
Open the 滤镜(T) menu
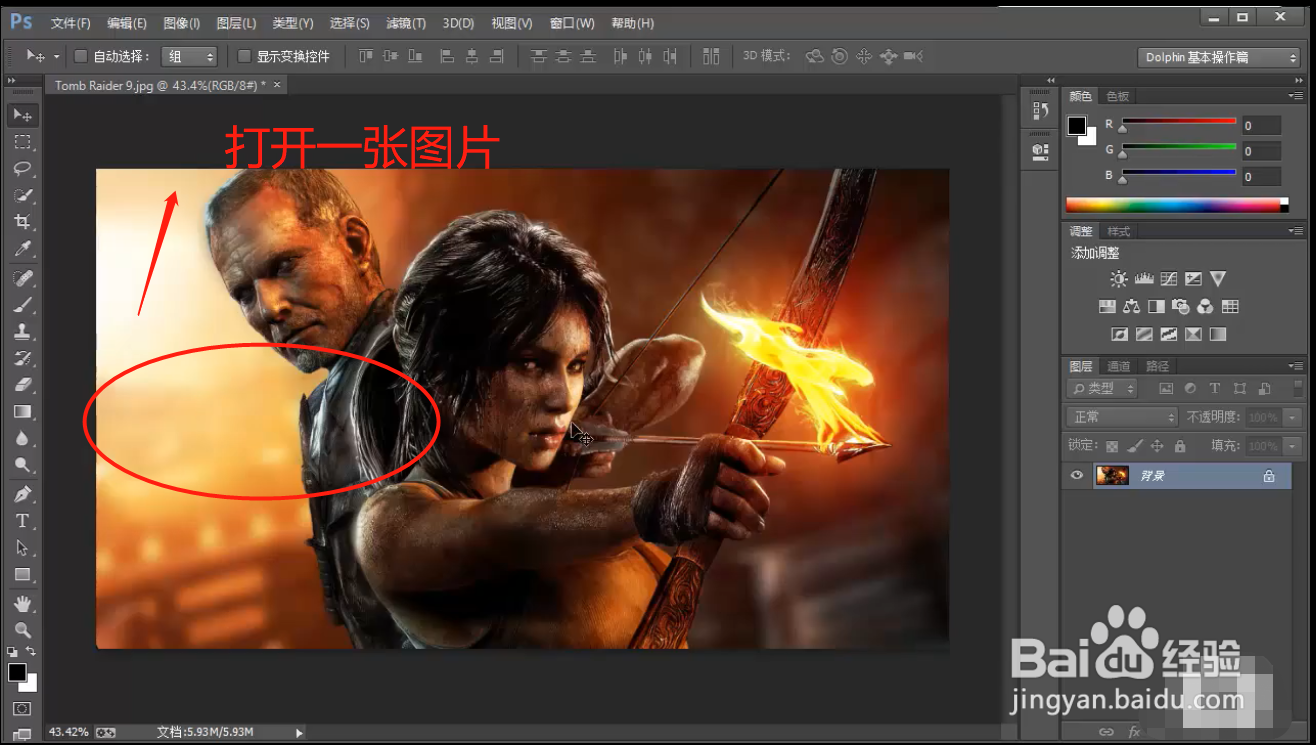406,23
